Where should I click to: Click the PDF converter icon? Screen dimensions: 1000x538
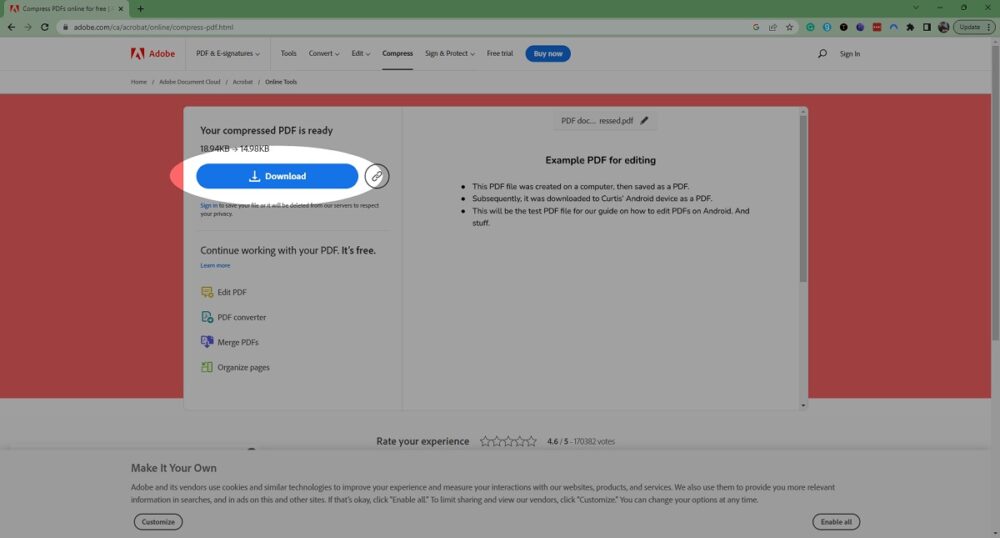207,317
